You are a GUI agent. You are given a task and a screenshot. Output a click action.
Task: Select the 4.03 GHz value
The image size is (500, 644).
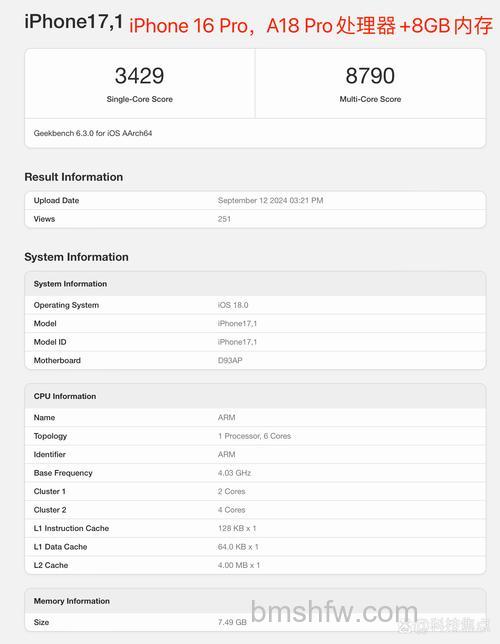click(234, 473)
